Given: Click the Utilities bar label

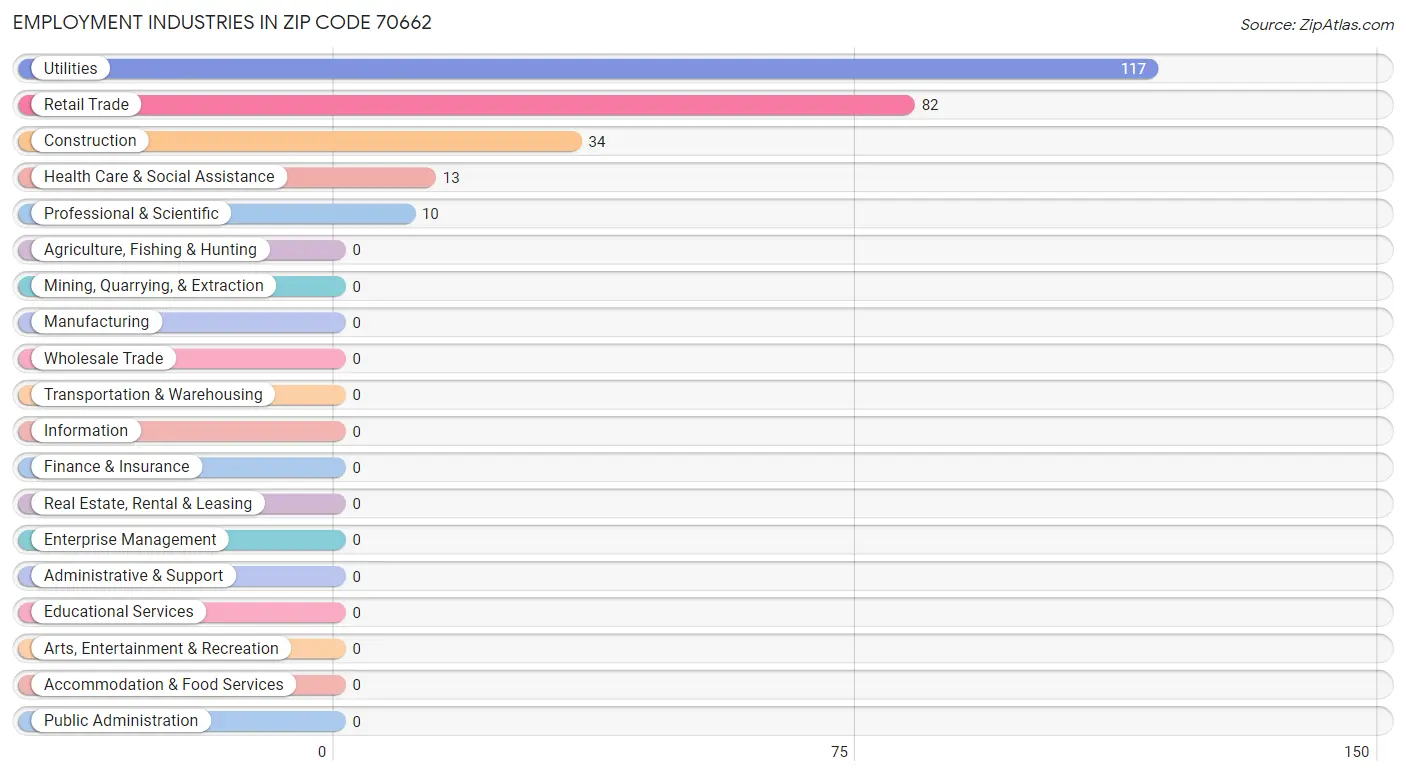Looking at the screenshot, I should click(71, 68).
